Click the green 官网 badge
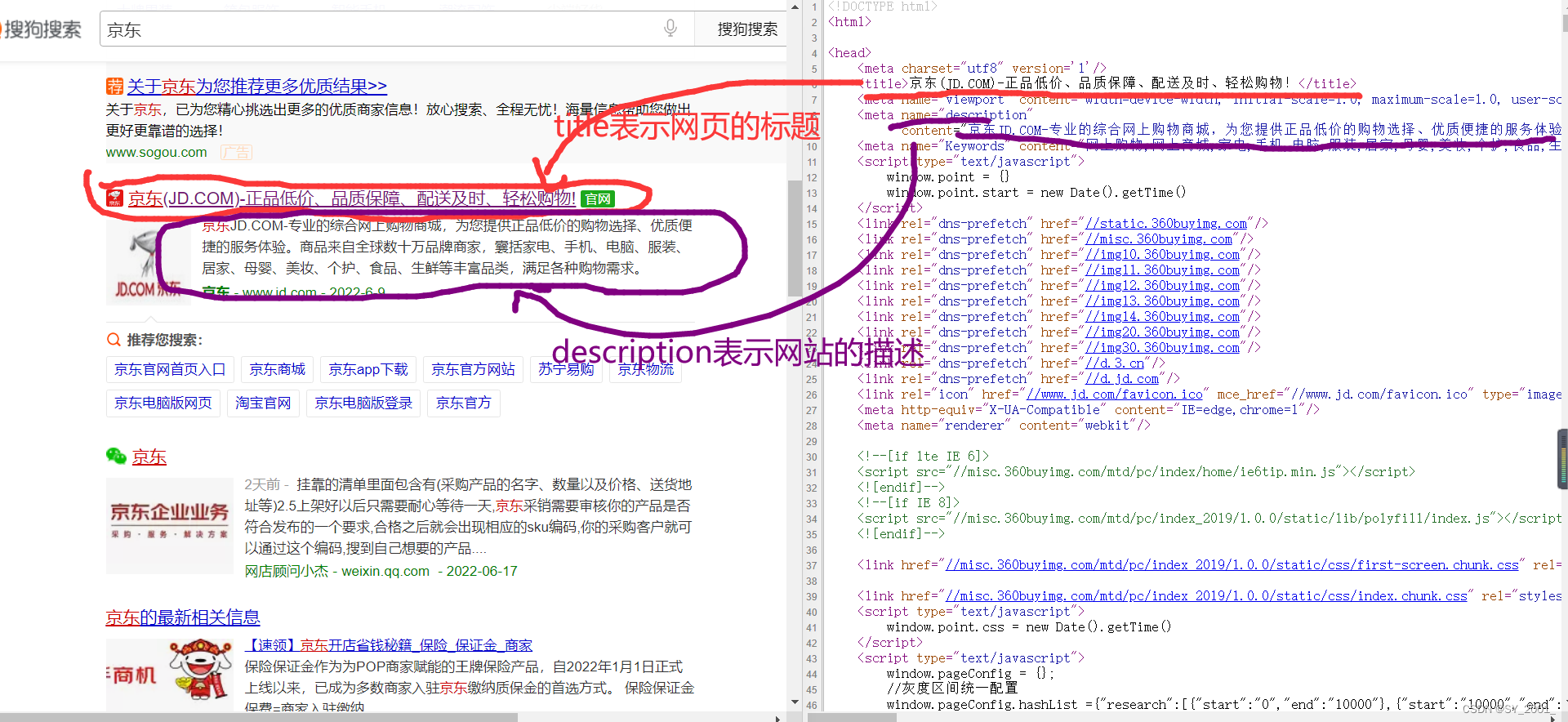Image resolution: width=1568 pixels, height=722 pixels. (x=597, y=198)
